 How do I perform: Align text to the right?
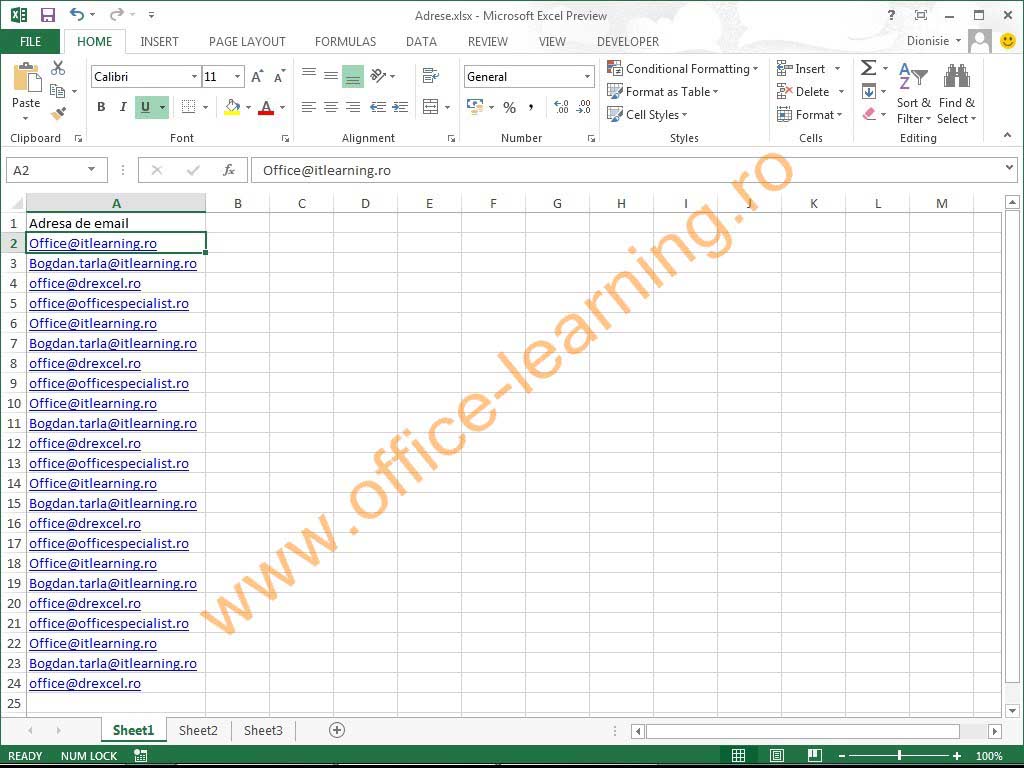click(x=353, y=107)
